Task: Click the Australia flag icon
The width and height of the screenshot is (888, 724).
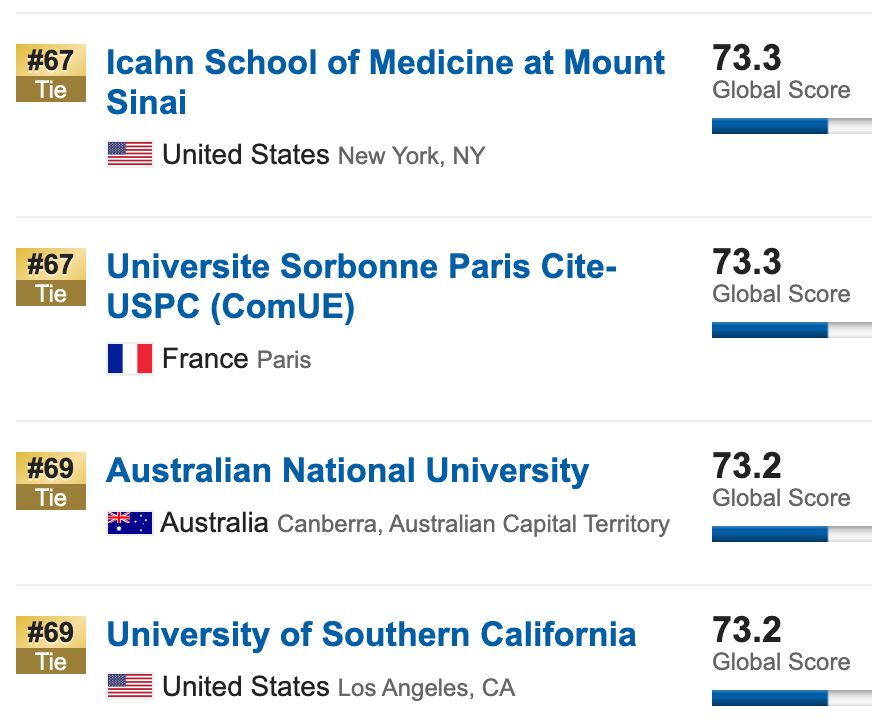Action: 130,523
